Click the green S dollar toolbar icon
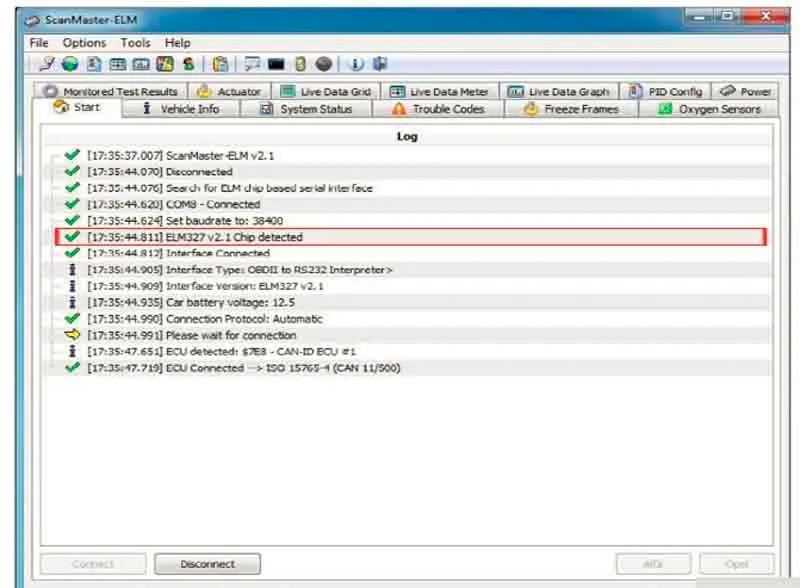 click(189, 64)
